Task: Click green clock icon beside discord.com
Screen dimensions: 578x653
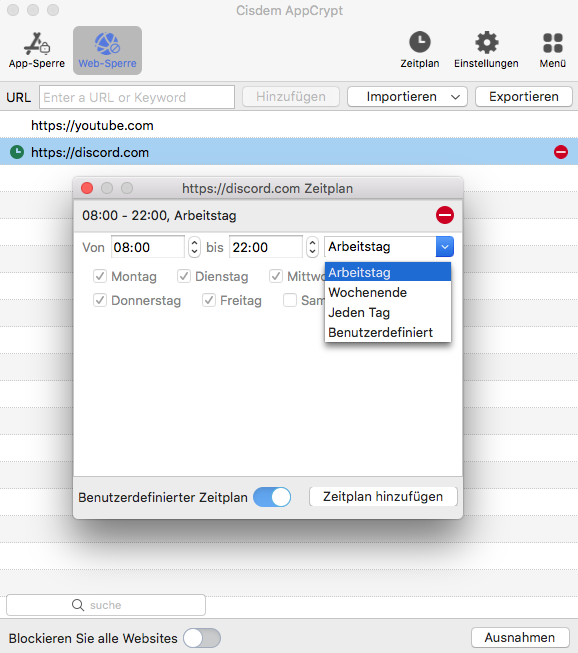Action: point(17,152)
